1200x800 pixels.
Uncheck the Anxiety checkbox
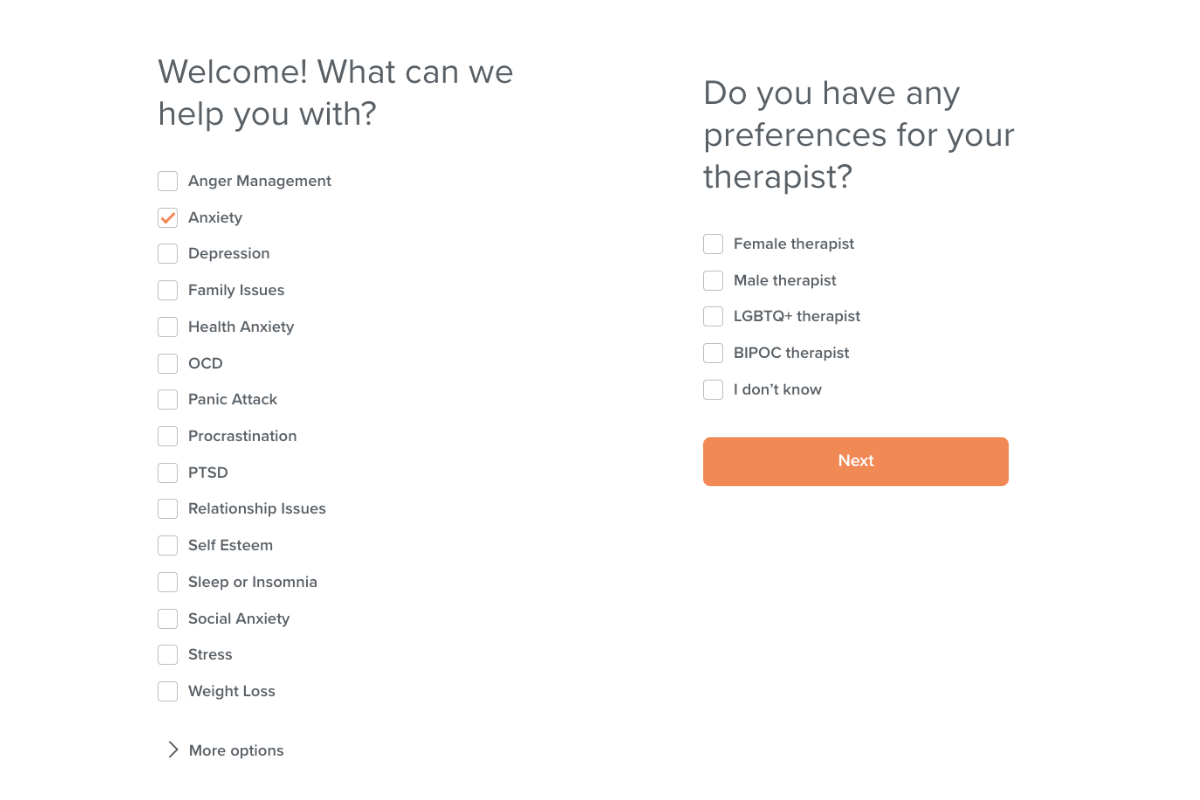pyautogui.click(x=168, y=218)
